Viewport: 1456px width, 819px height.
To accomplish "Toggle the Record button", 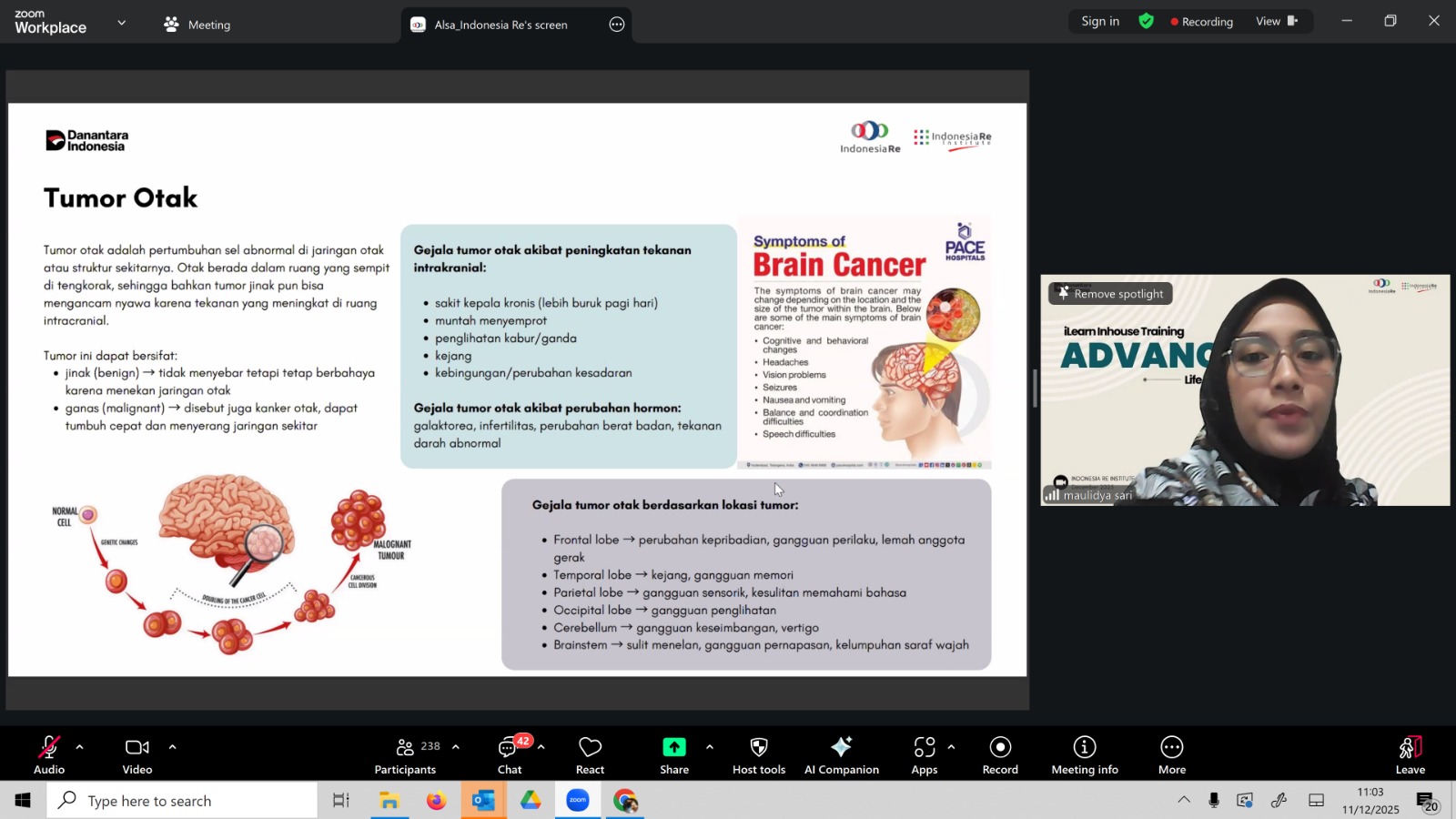I will pos(999,754).
